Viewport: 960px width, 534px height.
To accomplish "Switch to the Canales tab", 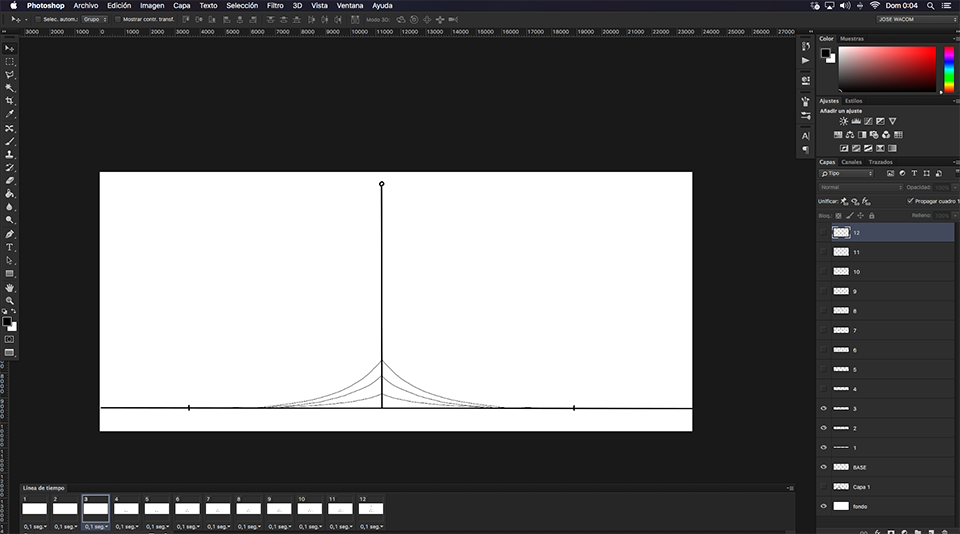I will click(x=851, y=162).
